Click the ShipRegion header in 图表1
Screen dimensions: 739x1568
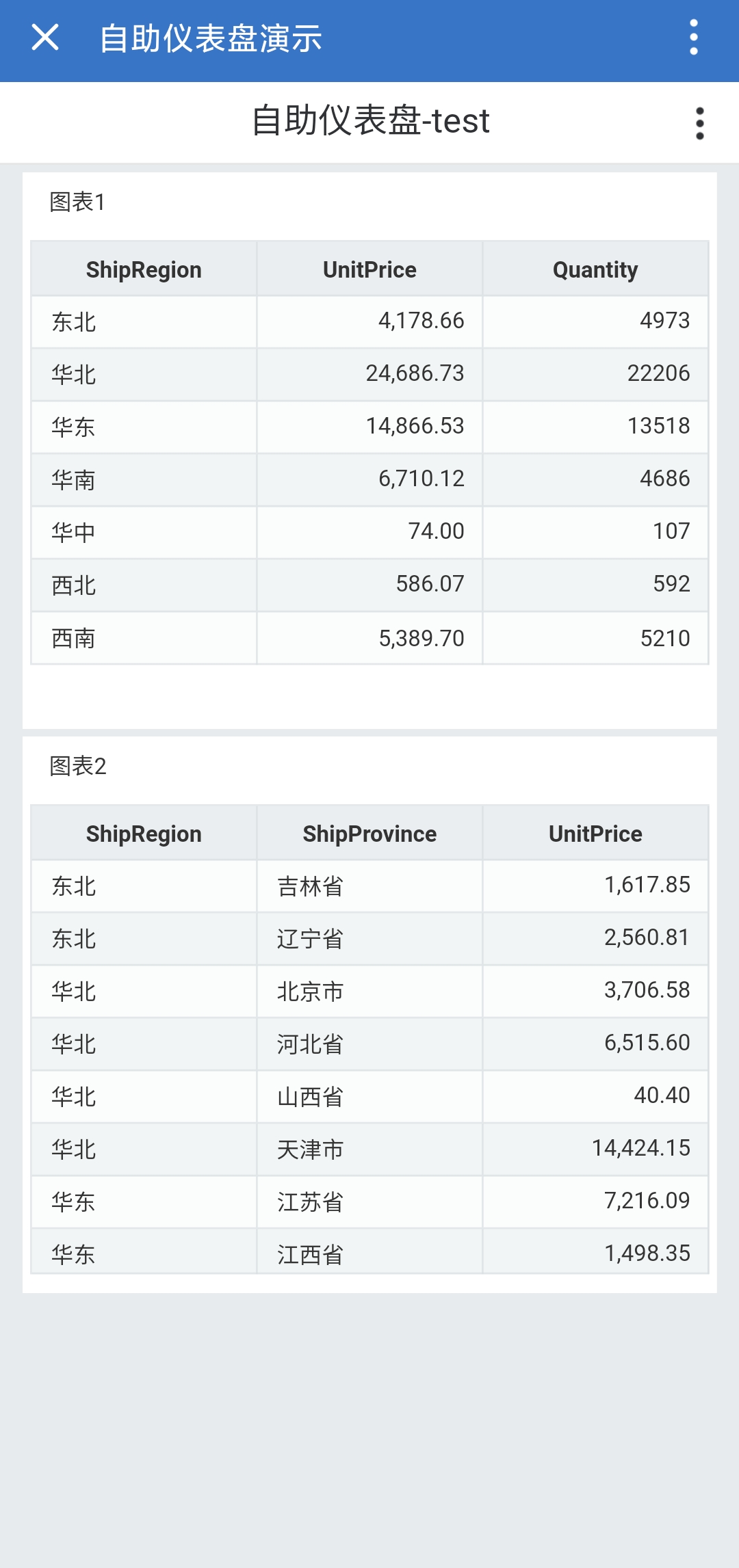point(144,269)
